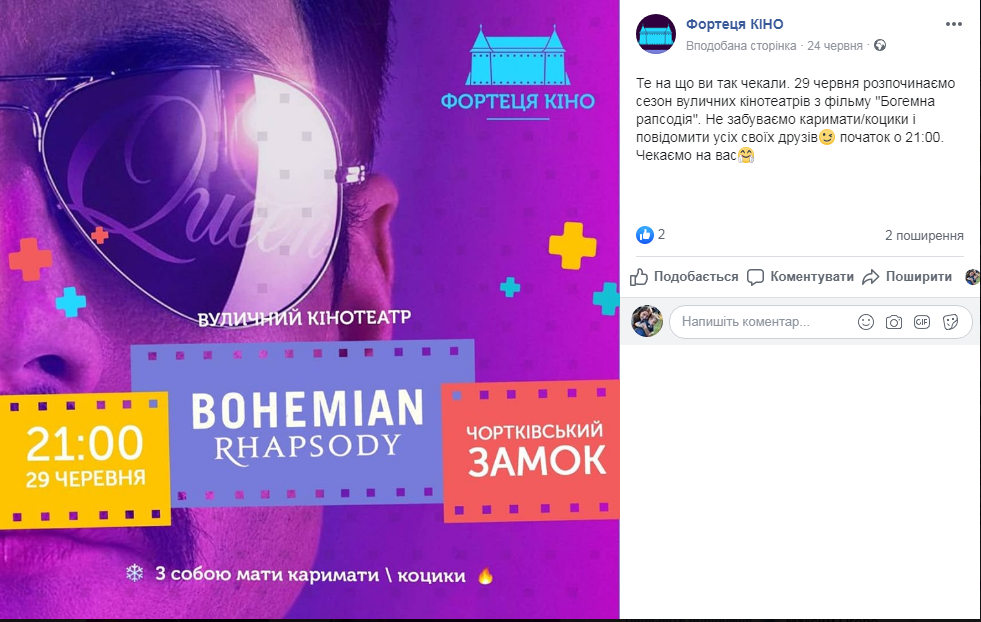This screenshot has width=981, height=622.
Task: Open the Фортеця КІНО page name link
Action: (734, 24)
